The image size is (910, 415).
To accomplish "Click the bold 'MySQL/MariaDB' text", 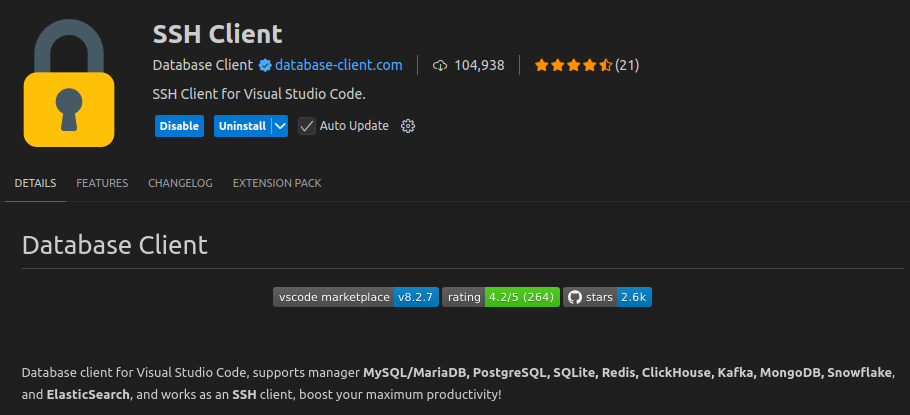I will click(x=415, y=373).
